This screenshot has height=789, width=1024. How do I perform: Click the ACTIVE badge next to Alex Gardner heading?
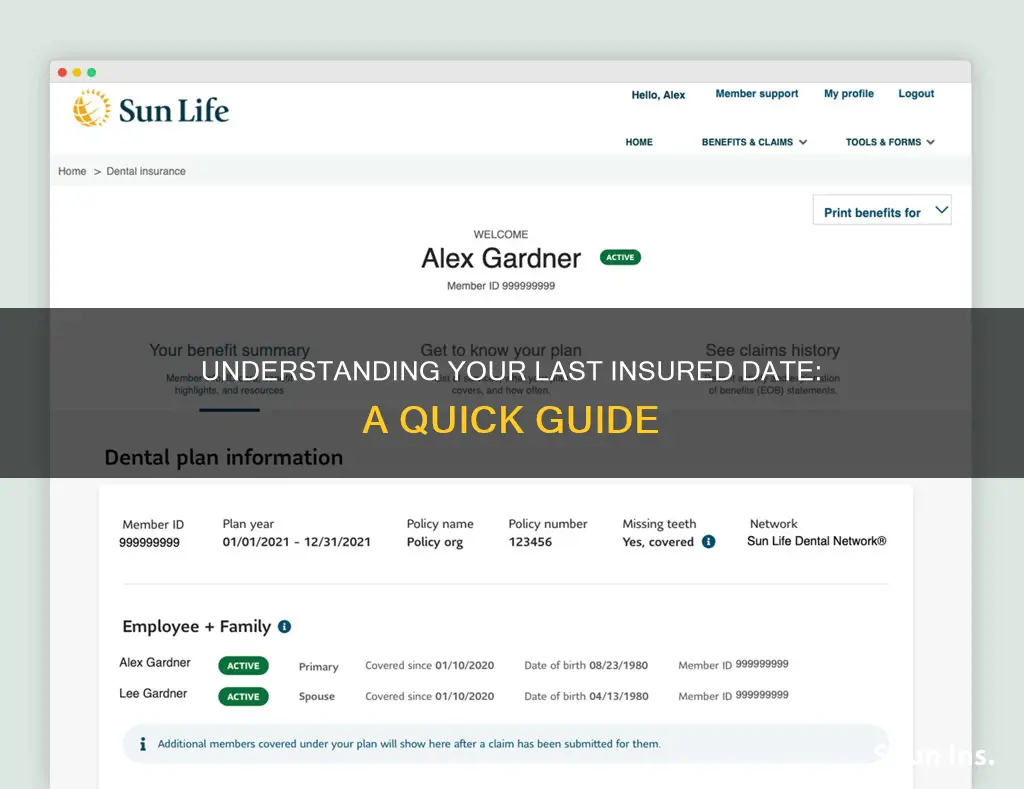(620, 257)
